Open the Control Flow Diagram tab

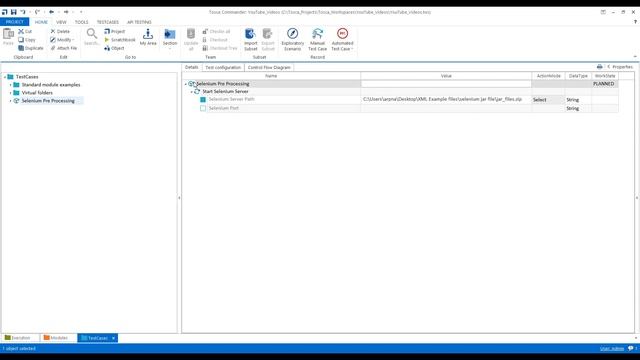tap(269, 67)
